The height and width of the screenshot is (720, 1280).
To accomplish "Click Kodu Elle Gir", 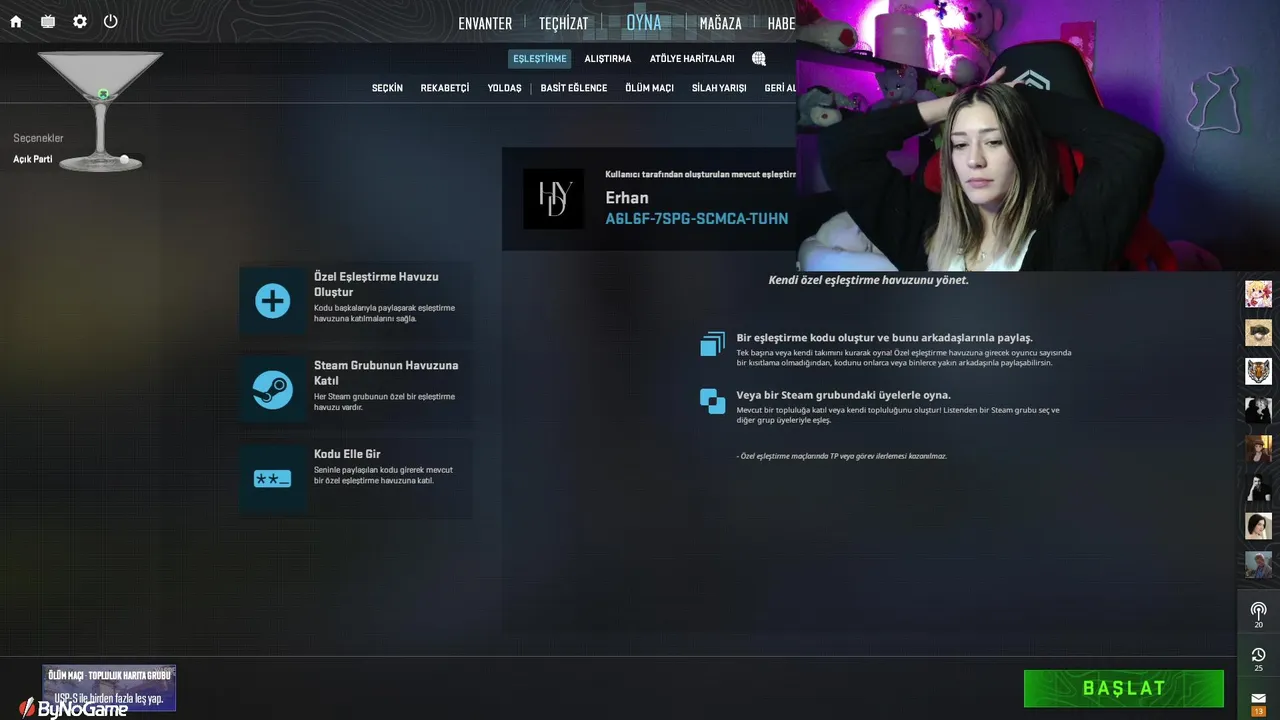I will click(356, 478).
